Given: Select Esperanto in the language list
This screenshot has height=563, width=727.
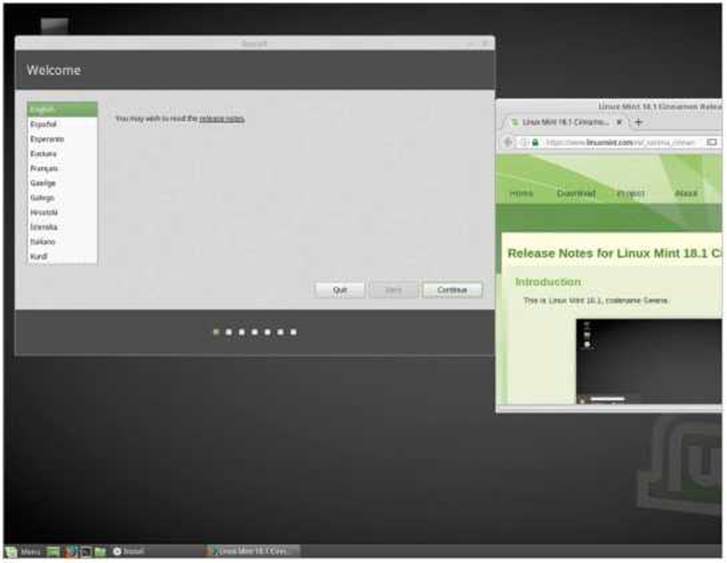Looking at the screenshot, I should click(62, 139).
